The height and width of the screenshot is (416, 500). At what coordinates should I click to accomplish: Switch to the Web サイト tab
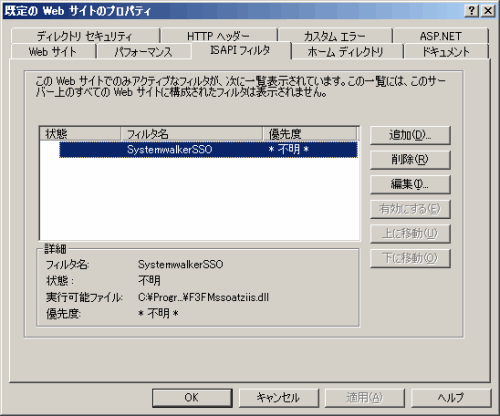click(x=53, y=52)
